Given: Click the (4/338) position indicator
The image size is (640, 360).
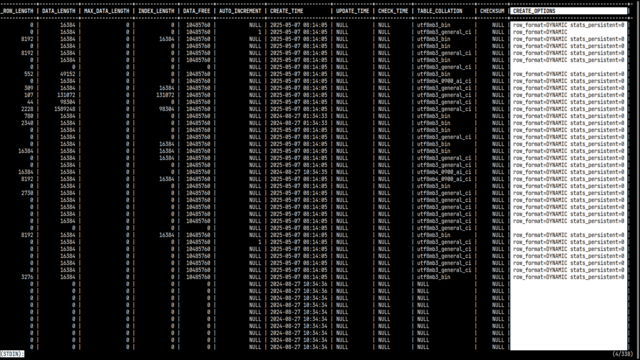Looking at the screenshot, I should click(x=623, y=354).
